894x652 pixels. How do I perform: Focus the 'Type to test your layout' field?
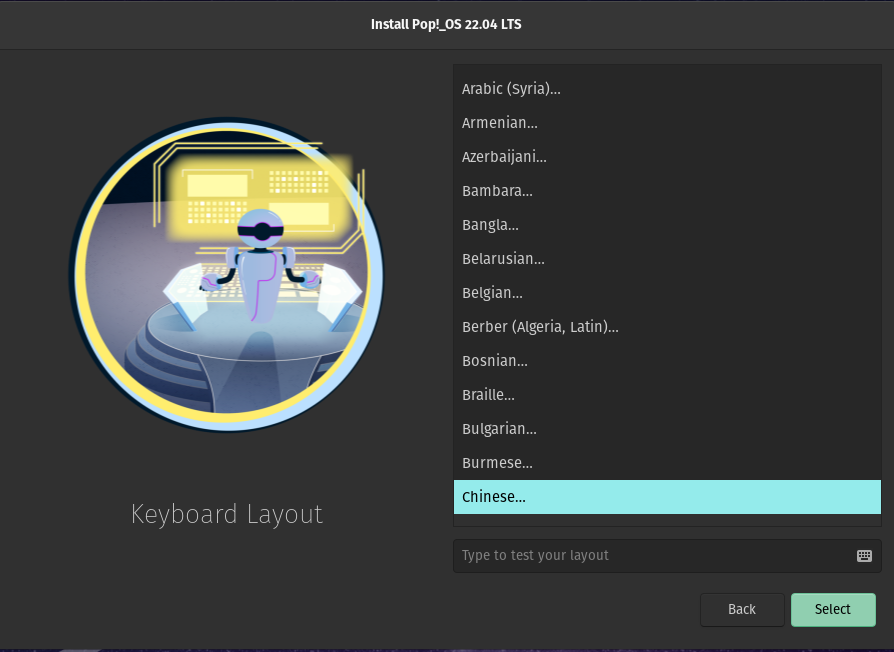(x=667, y=556)
